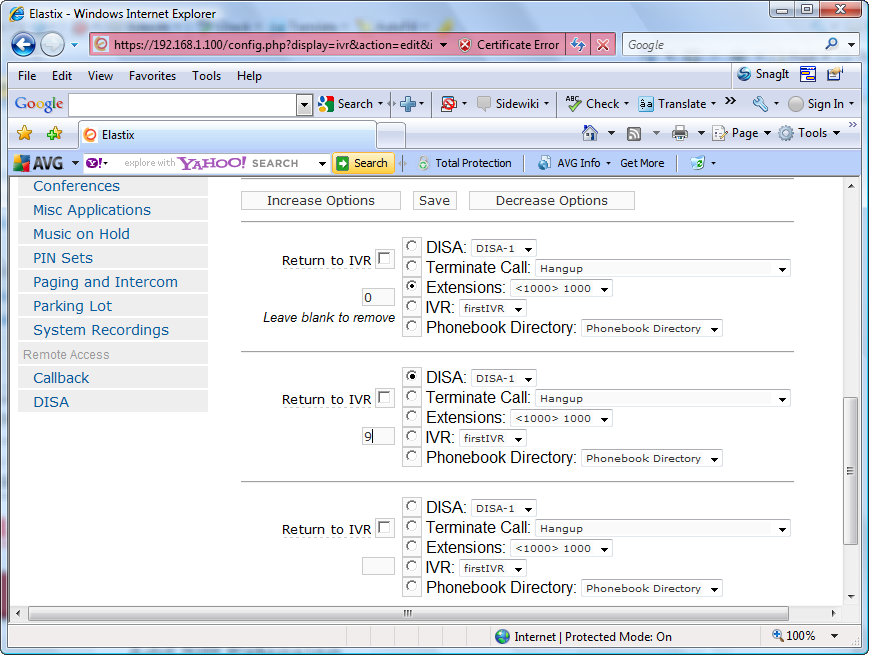Image resolution: width=869 pixels, height=655 pixels.
Task: Open the first Extensions dropdown
Action: 561,288
